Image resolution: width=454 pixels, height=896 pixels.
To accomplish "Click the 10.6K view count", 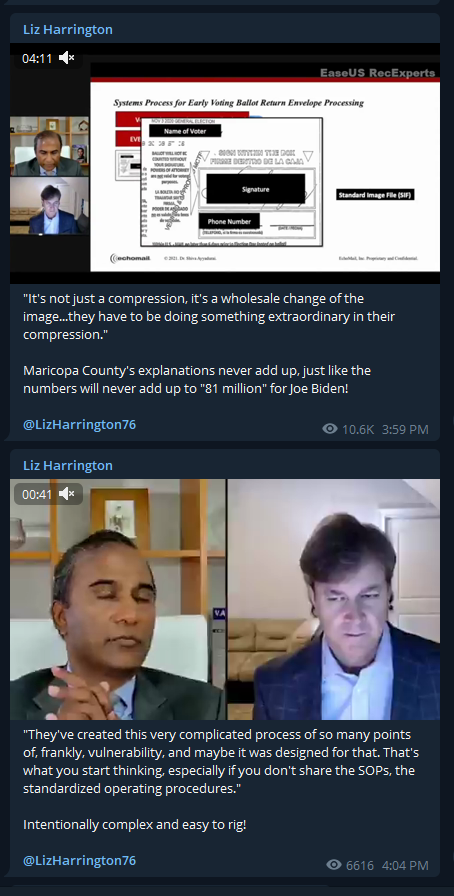I will [x=358, y=429].
